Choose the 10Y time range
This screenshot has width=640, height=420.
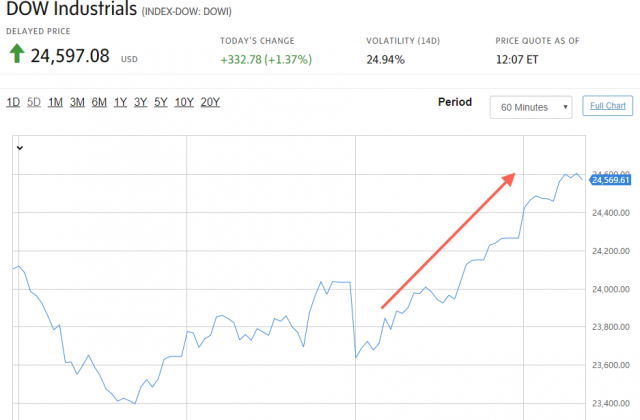click(184, 102)
